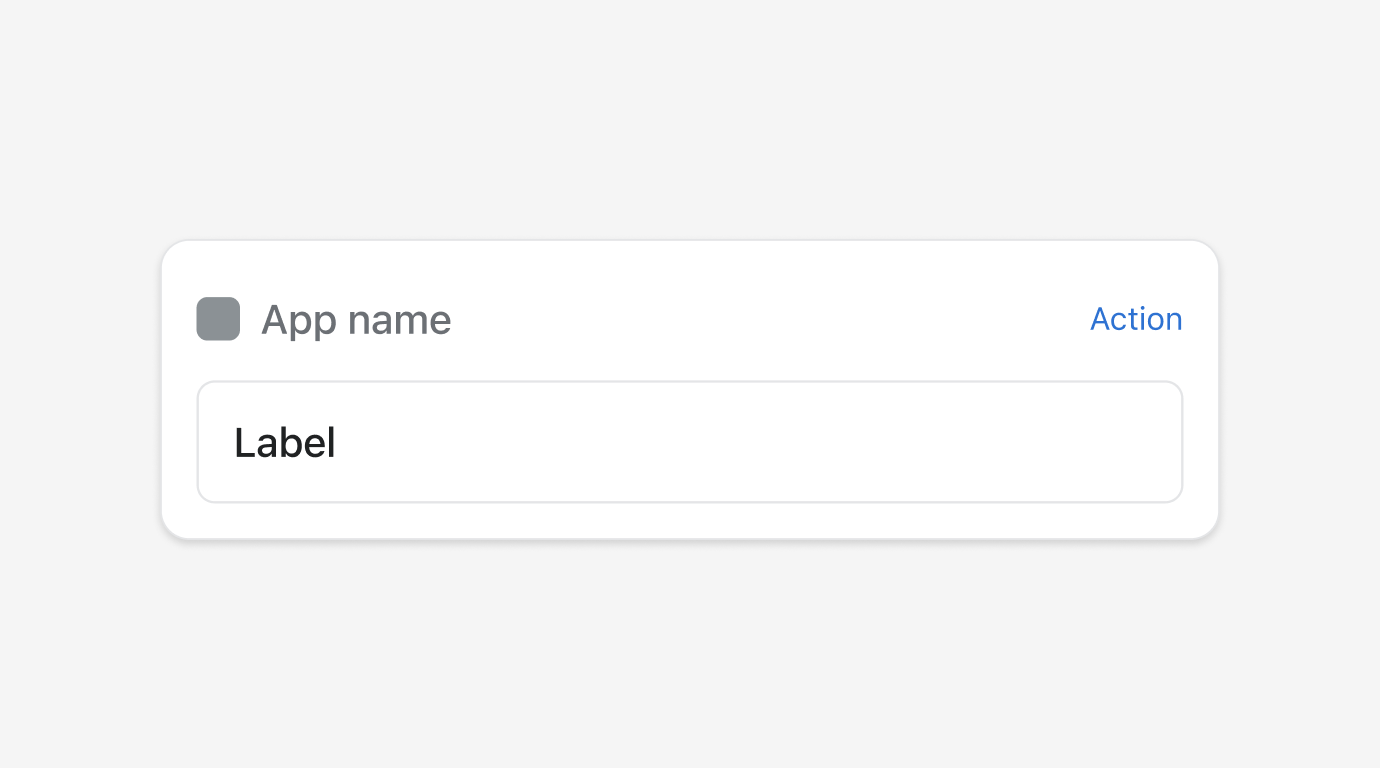Click the app icon left of App name
1380x768 pixels.
[x=218, y=319]
